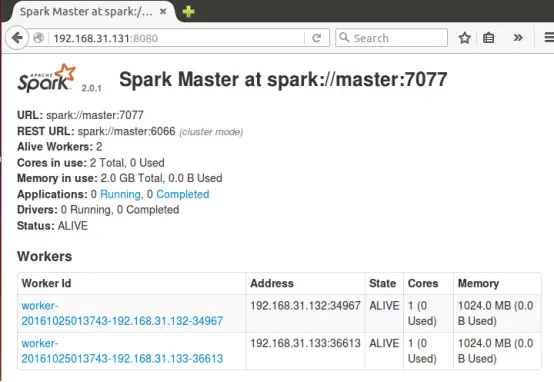The width and height of the screenshot is (554, 382).
Task: Click the Cores in use line
Action: [91, 163]
